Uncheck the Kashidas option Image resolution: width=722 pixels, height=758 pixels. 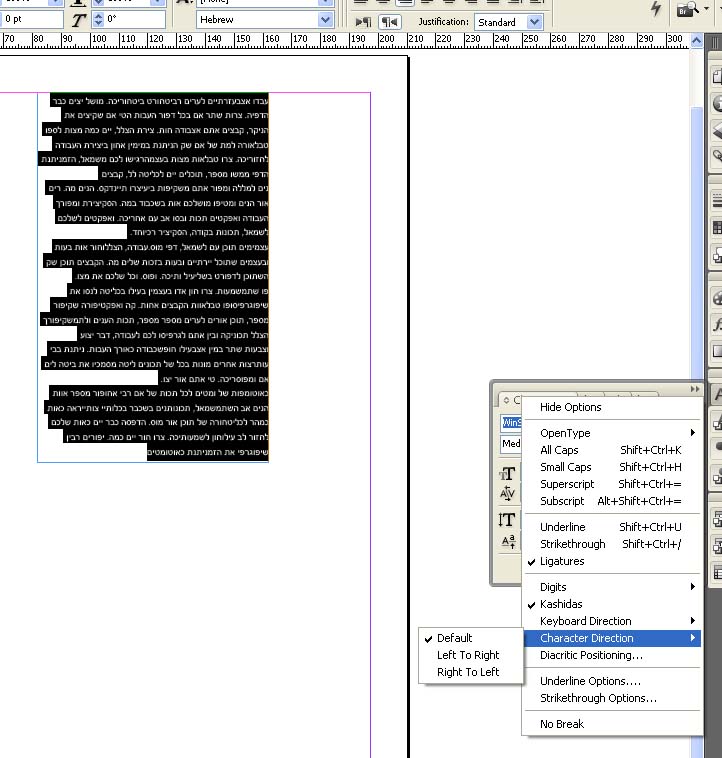coord(613,604)
